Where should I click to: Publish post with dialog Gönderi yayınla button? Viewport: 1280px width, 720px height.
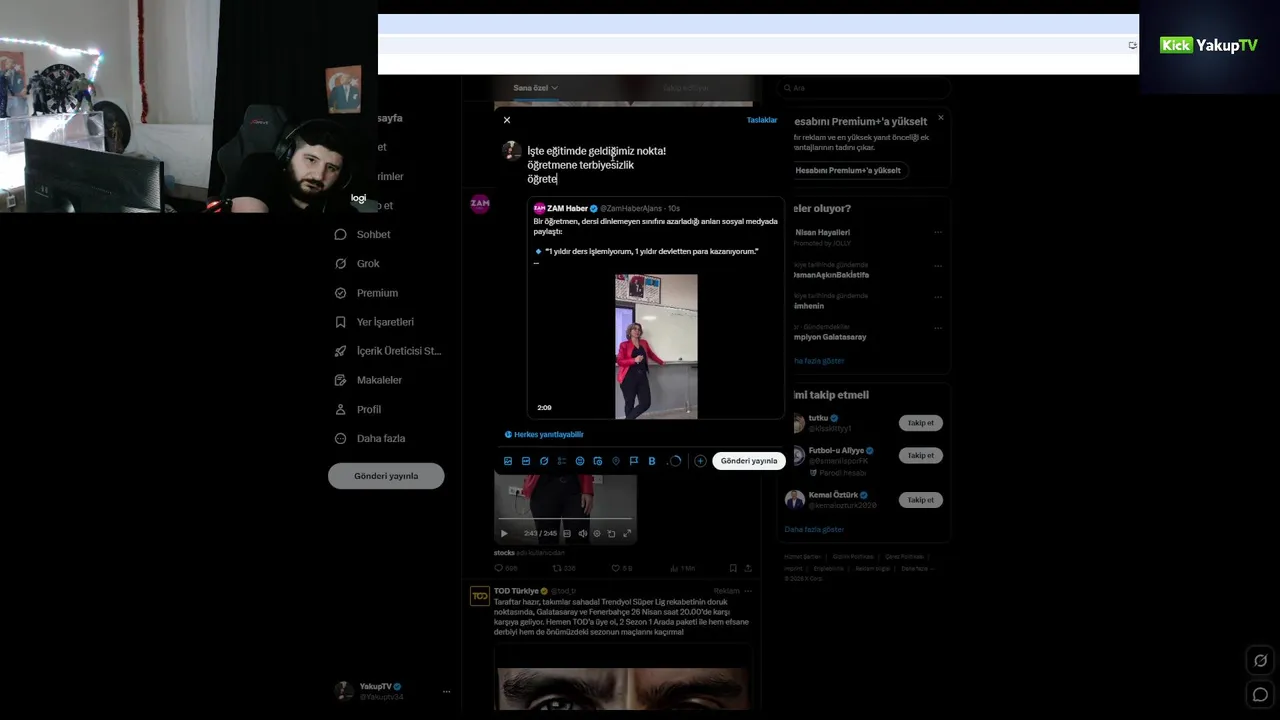click(x=749, y=461)
